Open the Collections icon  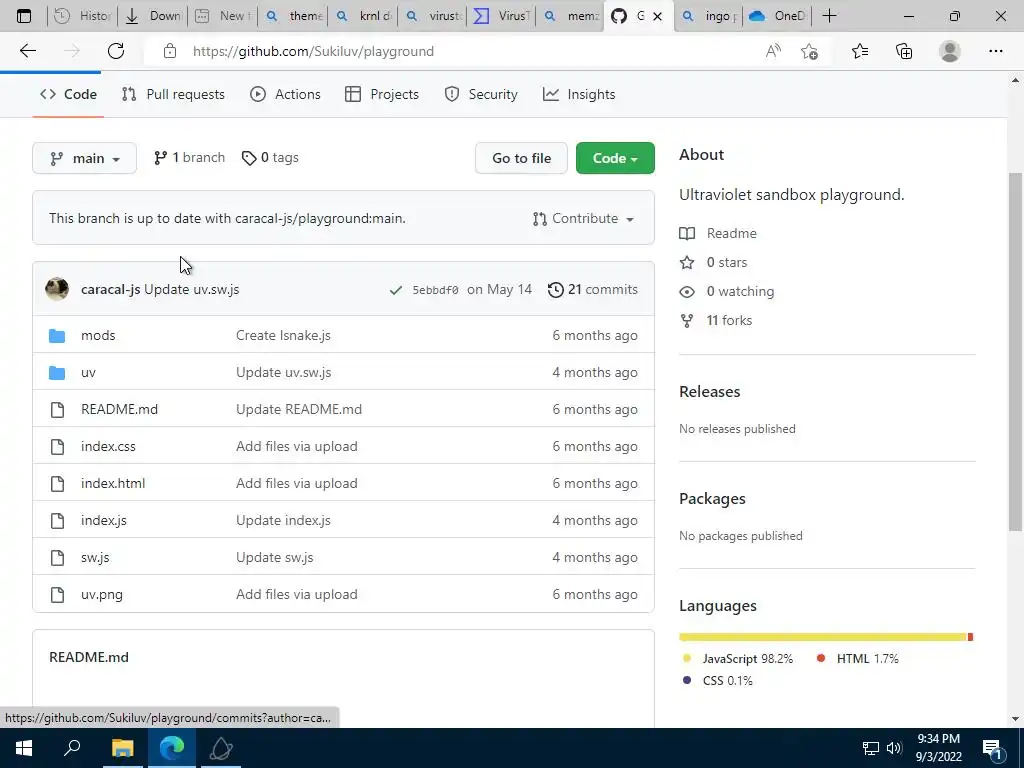904,51
